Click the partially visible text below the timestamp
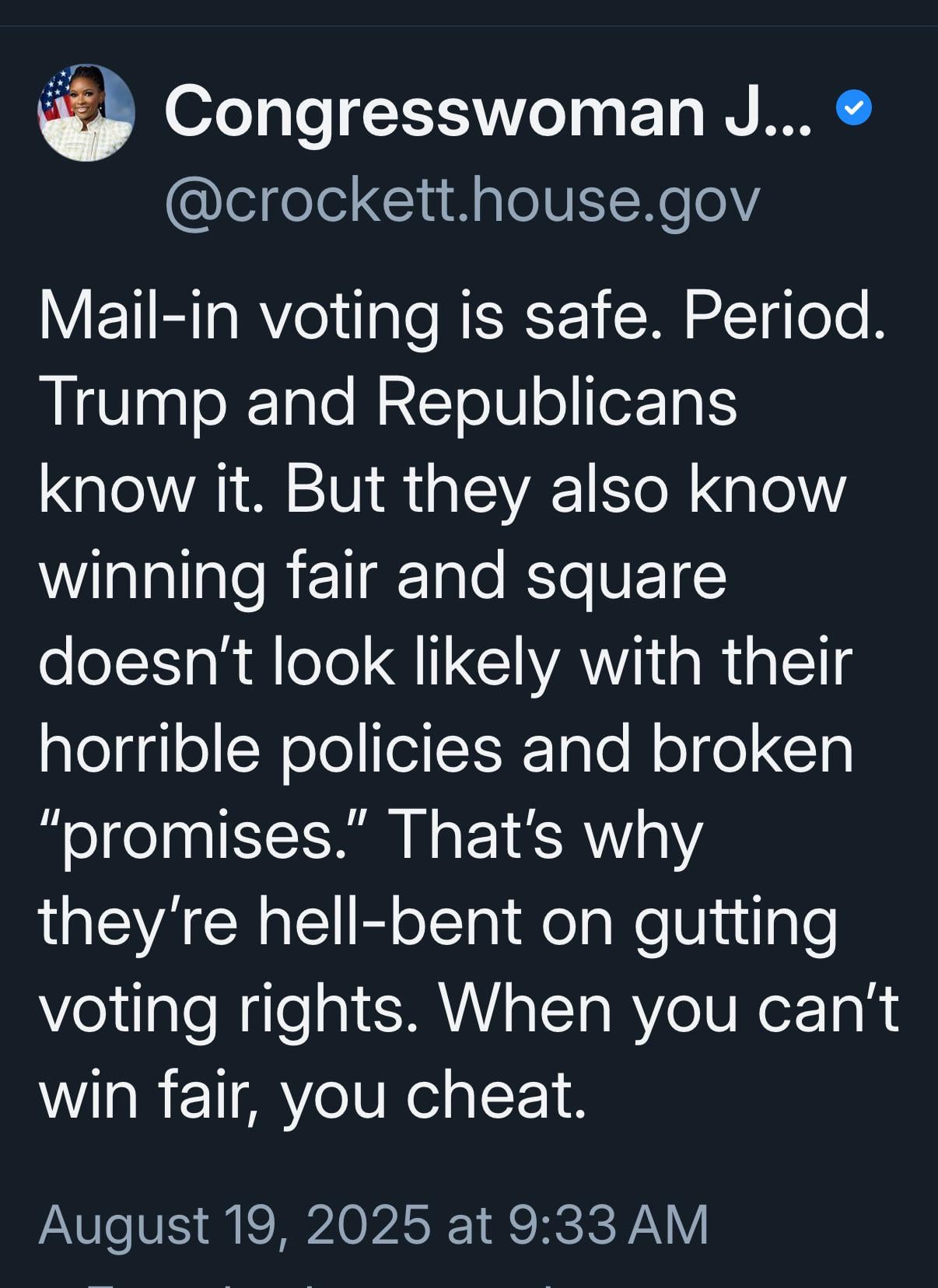The image size is (938, 1288). [334, 1282]
